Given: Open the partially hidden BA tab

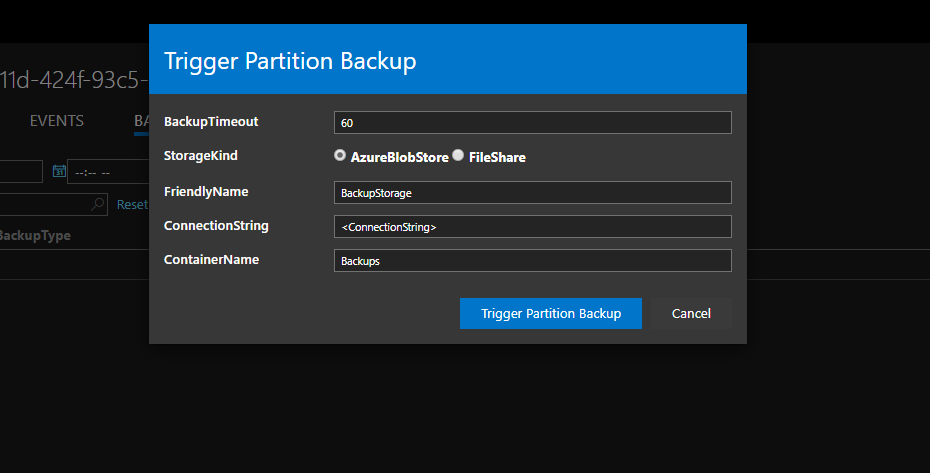Looking at the screenshot, I should (141, 121).
